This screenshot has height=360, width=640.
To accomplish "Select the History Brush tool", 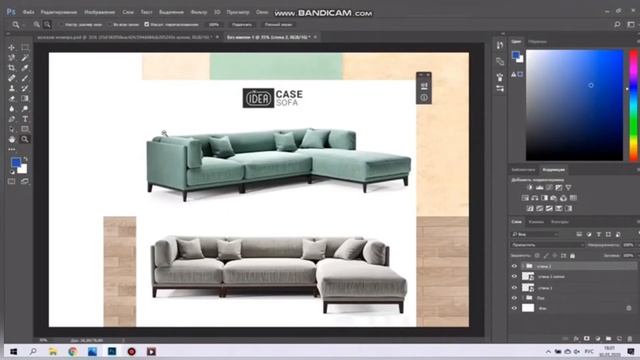I will coord(25,88).
